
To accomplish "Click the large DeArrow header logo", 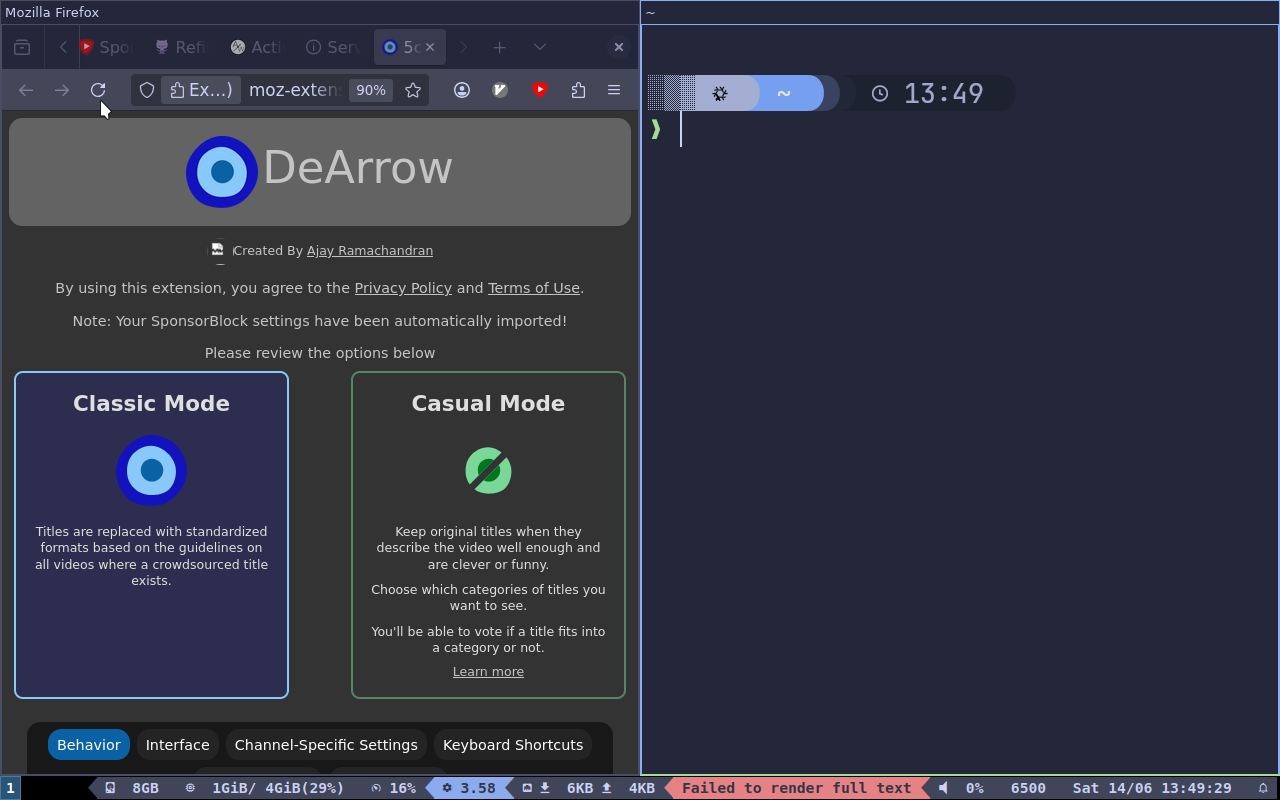I will click(222, 172).
